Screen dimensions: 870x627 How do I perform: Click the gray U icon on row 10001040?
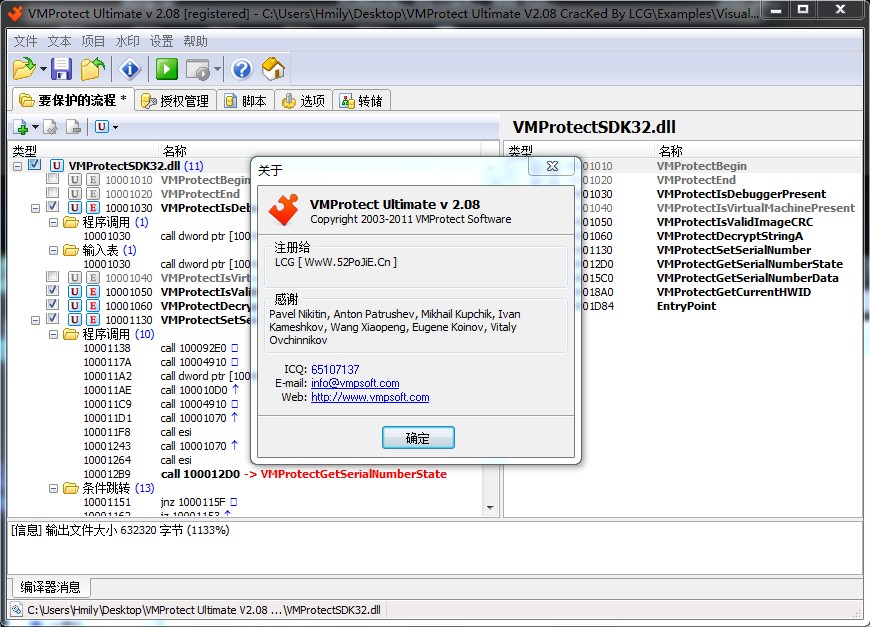point(75,277)
